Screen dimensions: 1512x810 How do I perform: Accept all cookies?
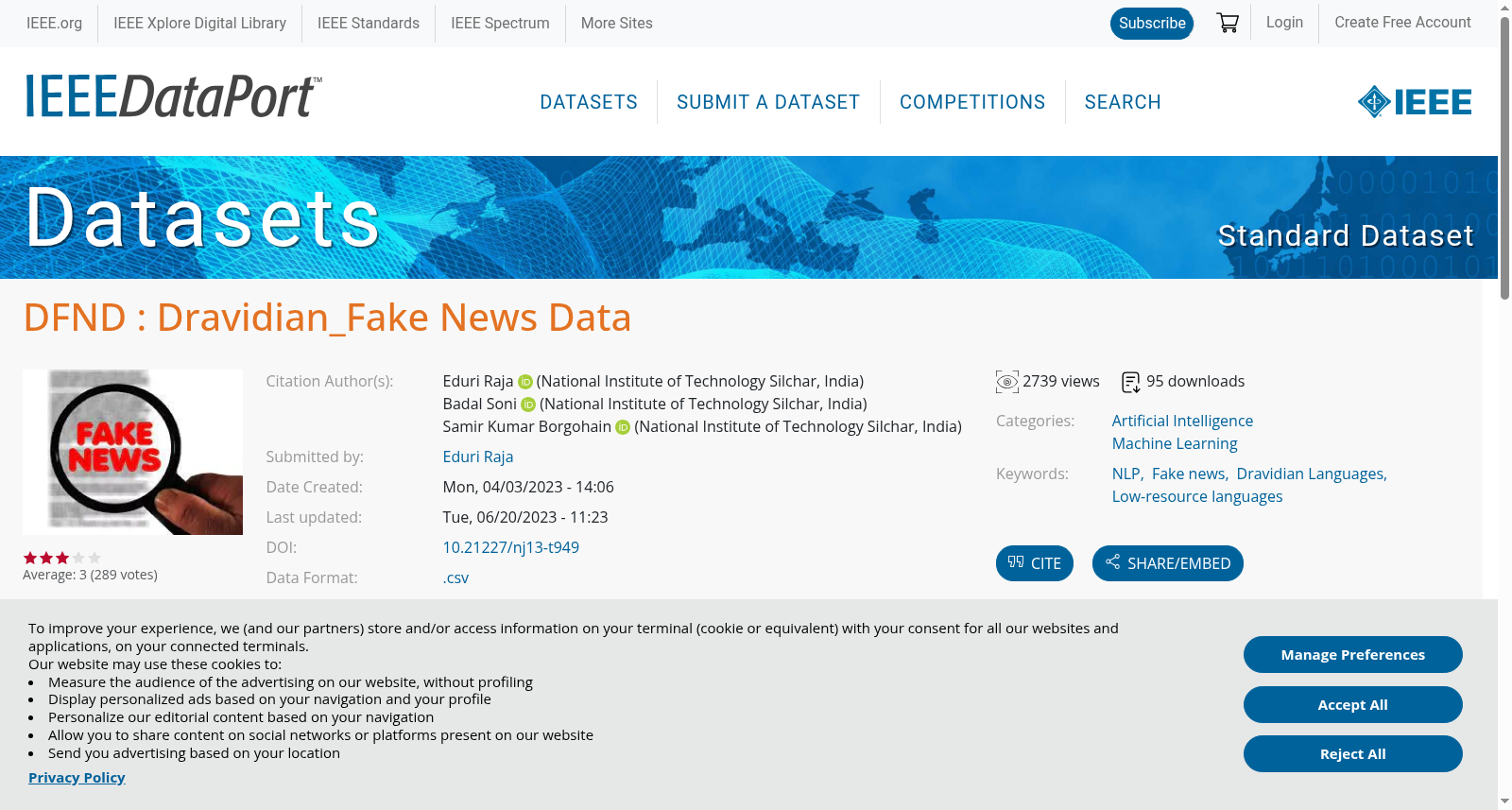(1353, 705)
